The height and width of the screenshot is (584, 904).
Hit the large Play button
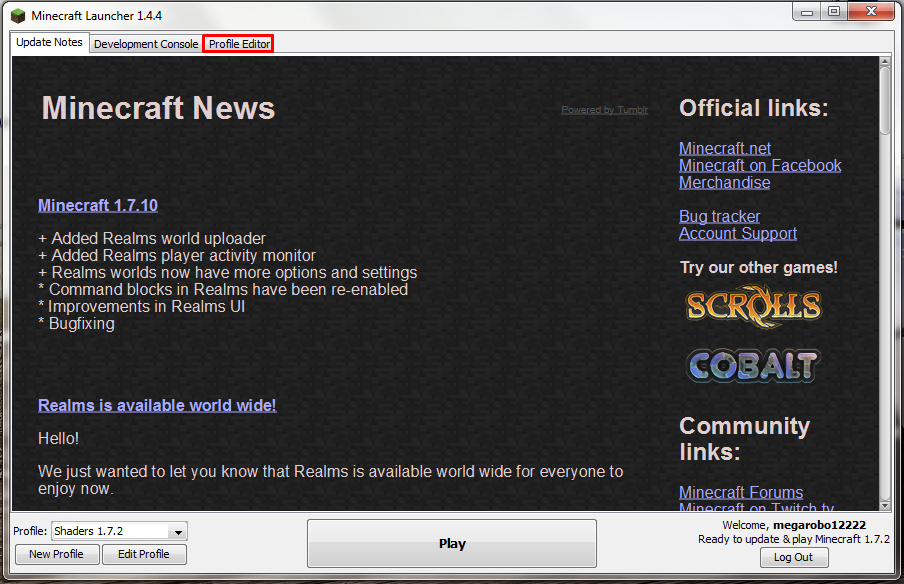(x=451, y=544)
